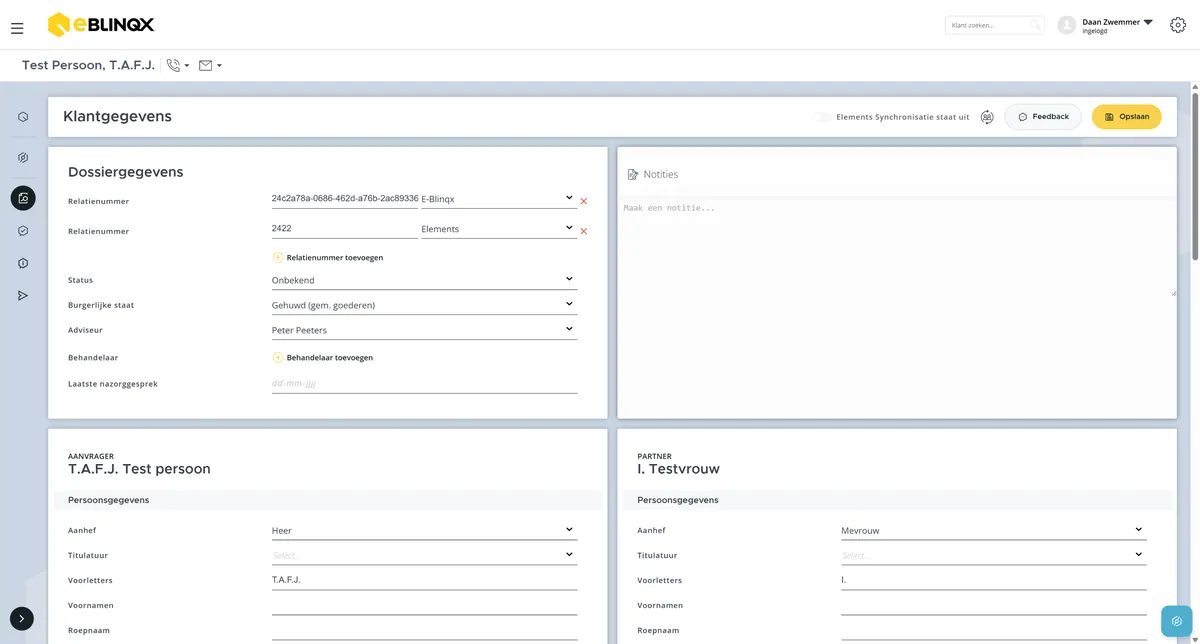Screen dimensions: 1200x644
Task: Click the Feedback button
Action: [1043, 117]
